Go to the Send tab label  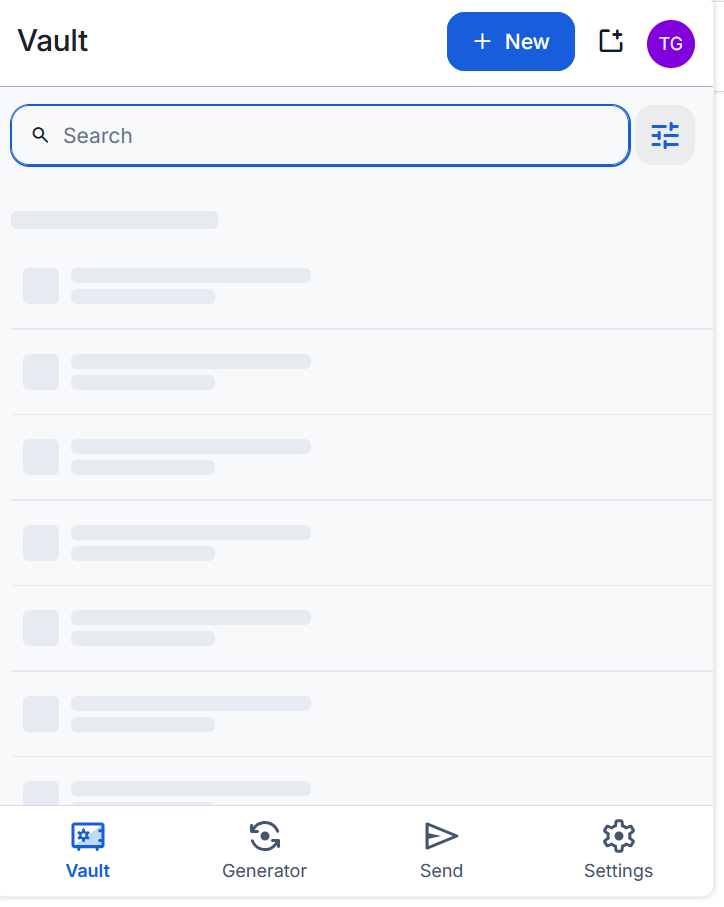[x=441, y=871]
